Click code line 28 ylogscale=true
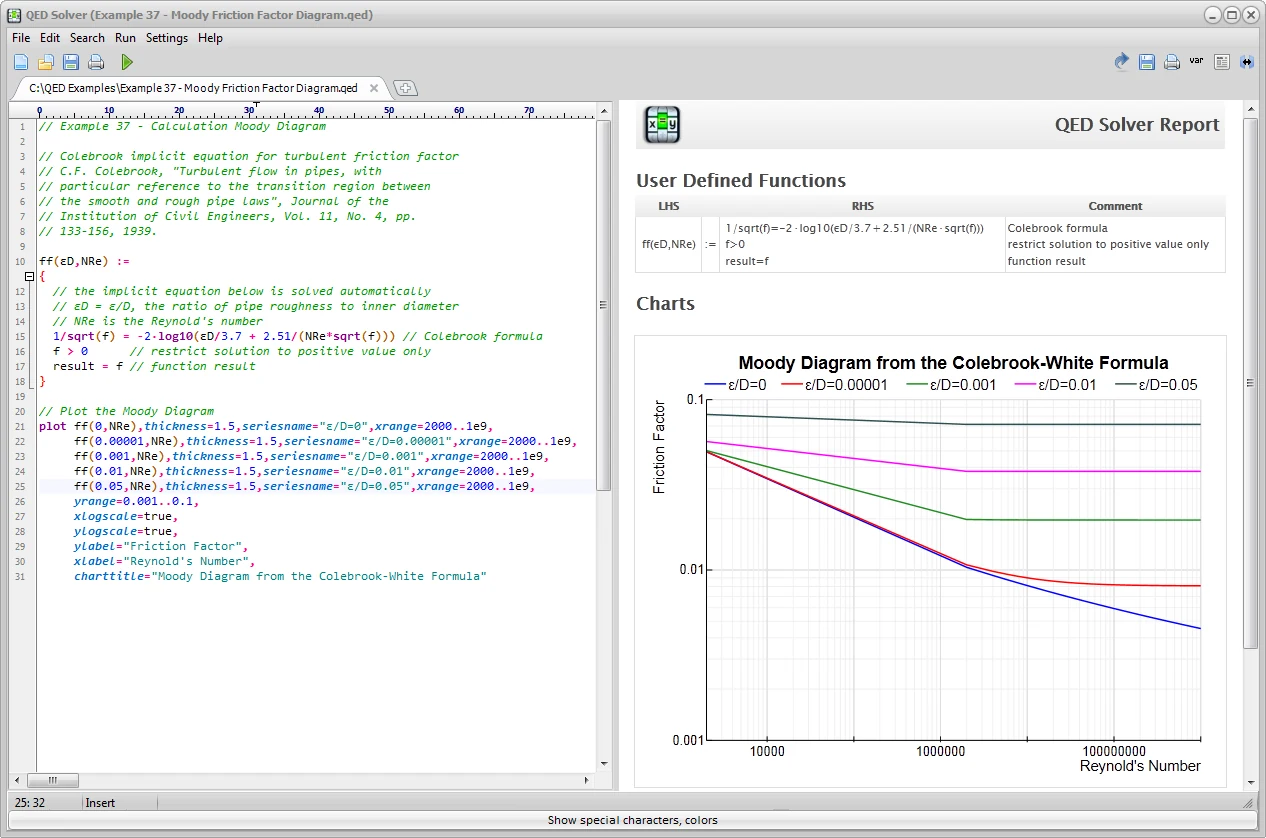The width and height of the screenshot is (1266, 838). click(125, 531)
